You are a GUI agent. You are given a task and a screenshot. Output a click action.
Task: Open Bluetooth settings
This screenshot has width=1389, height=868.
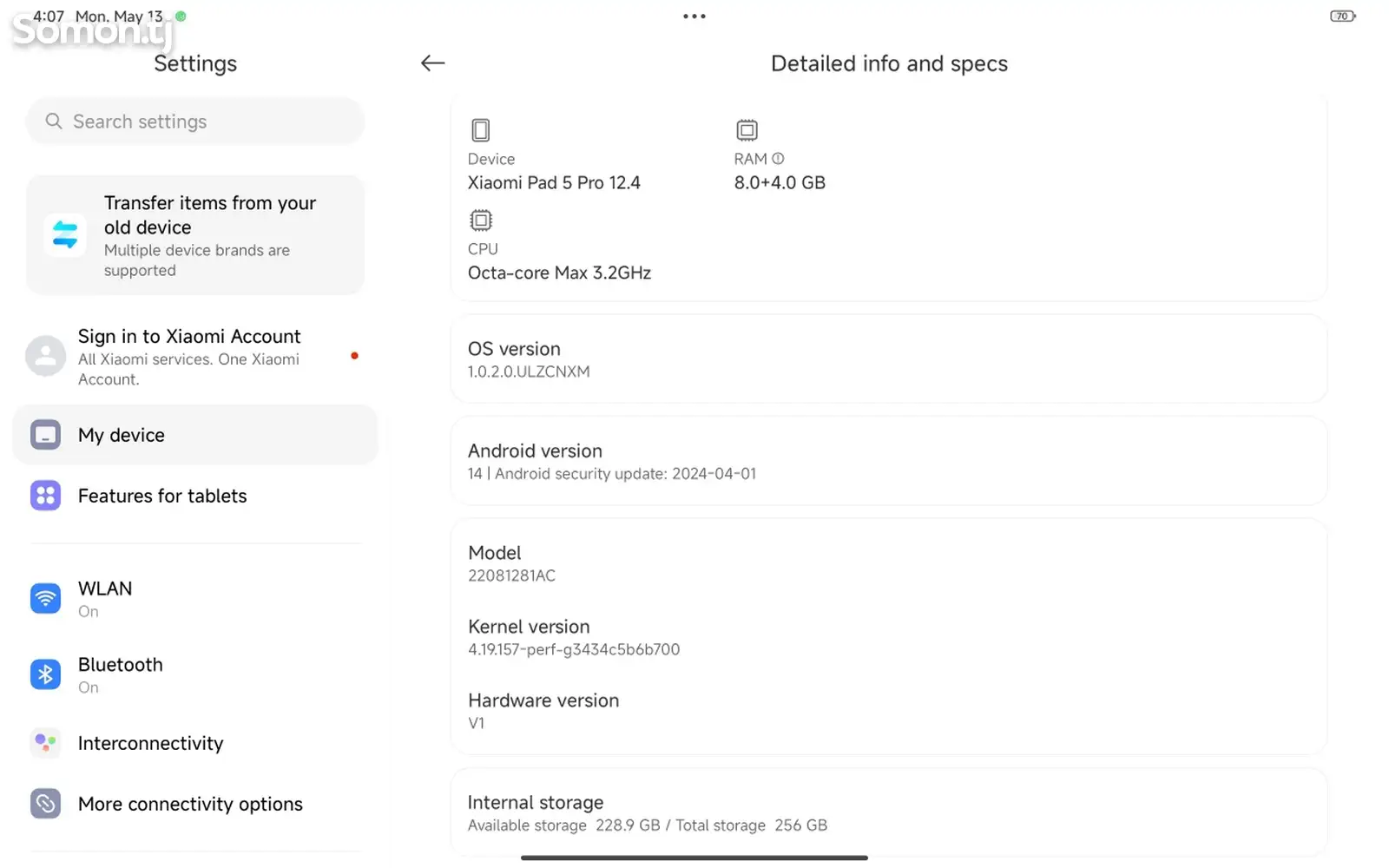pos(195,674)
